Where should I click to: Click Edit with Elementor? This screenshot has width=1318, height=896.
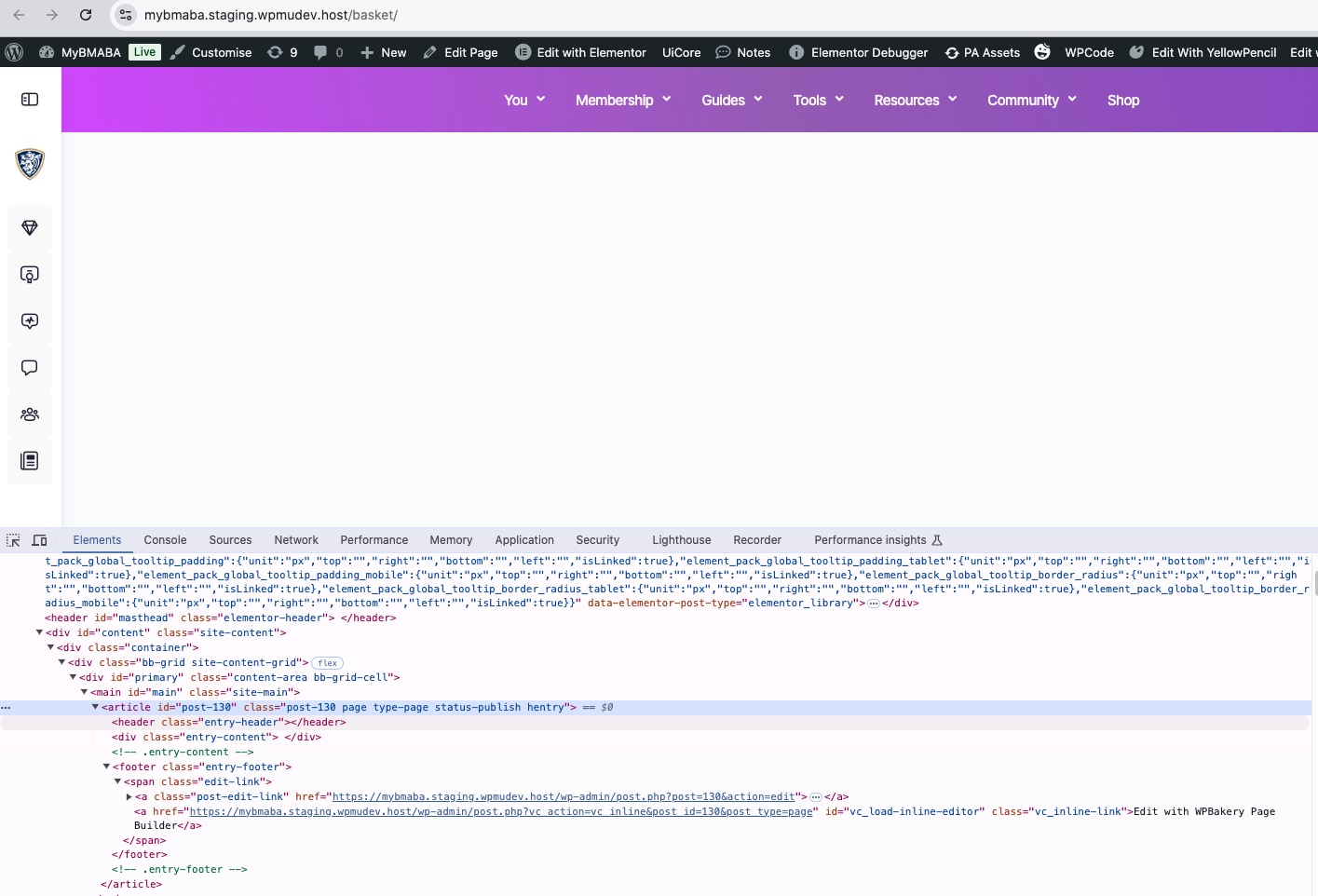(x=580, y=52)
